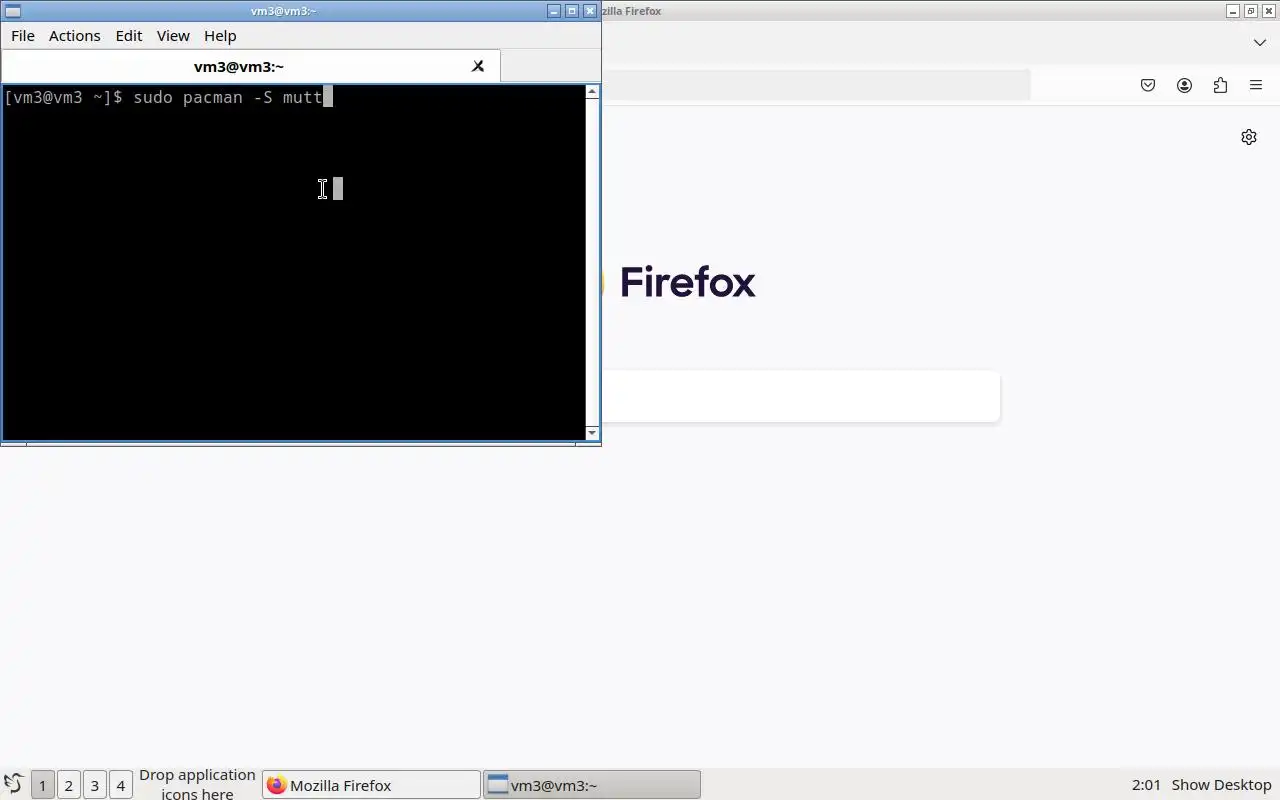Select the vm3@vm3:~ taskbar button
1280x800 pixels.
pyautogui.click(x=592, y=785)
